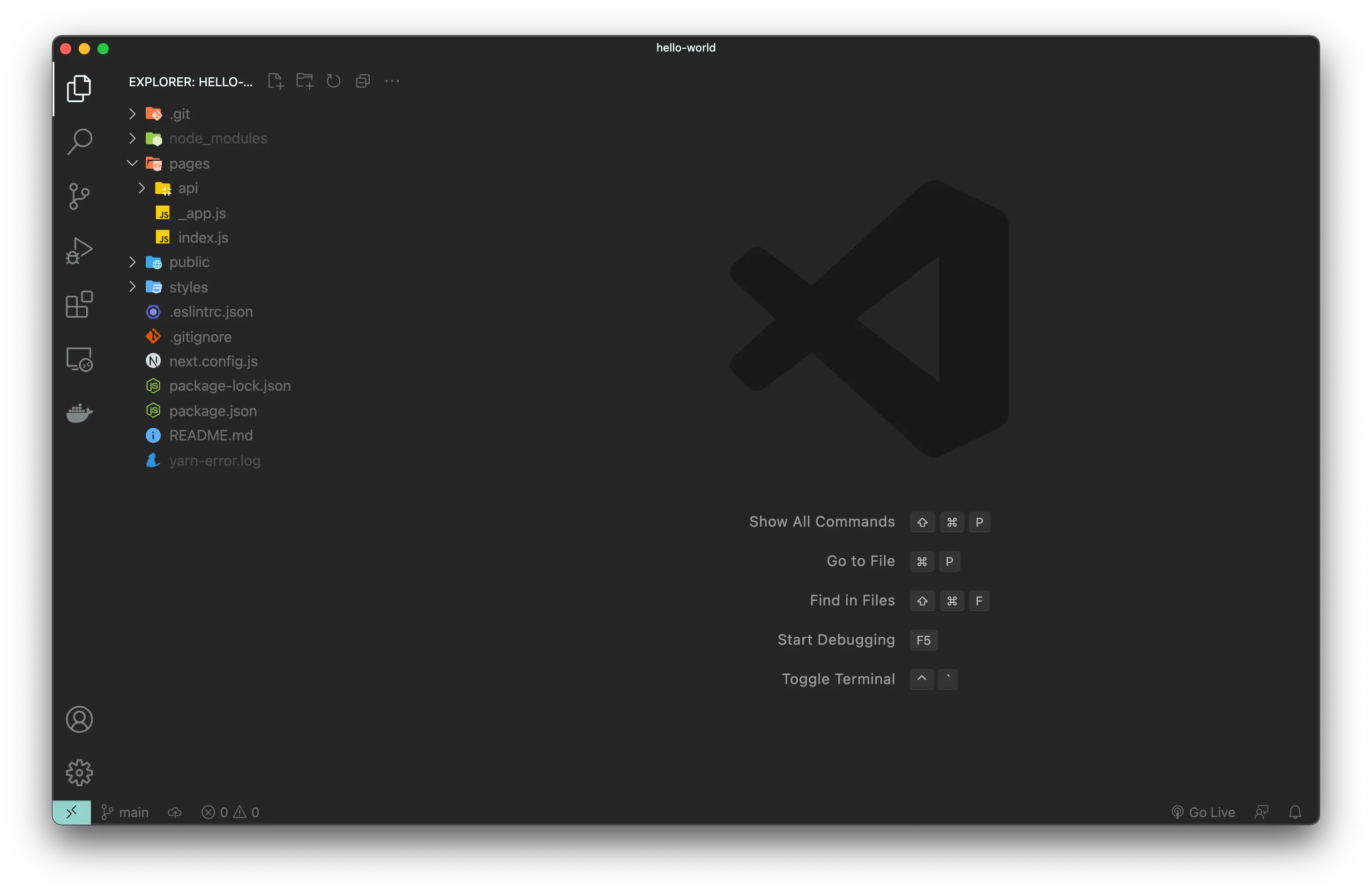Click the Find in Files label
The width and height of the screenshot is (1372, 894).
[852, 600]
